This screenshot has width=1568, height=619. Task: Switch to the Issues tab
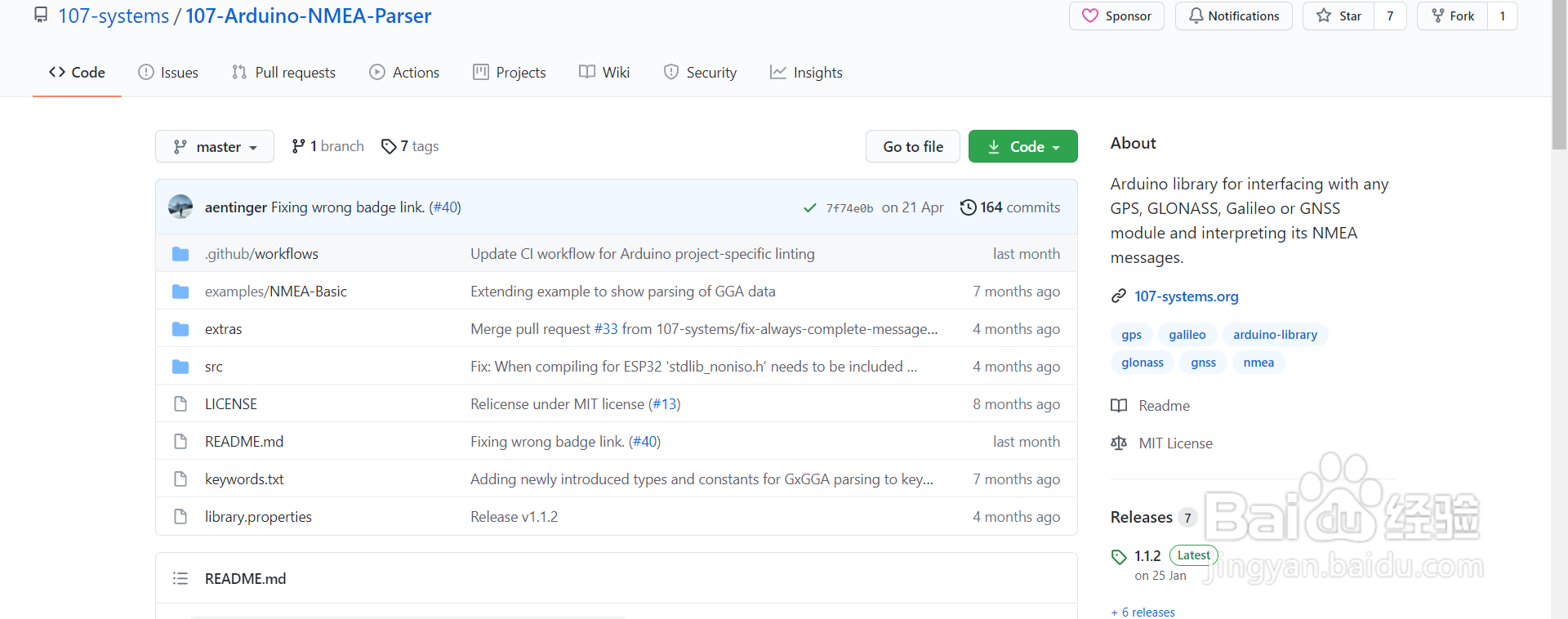pos(168,73)
